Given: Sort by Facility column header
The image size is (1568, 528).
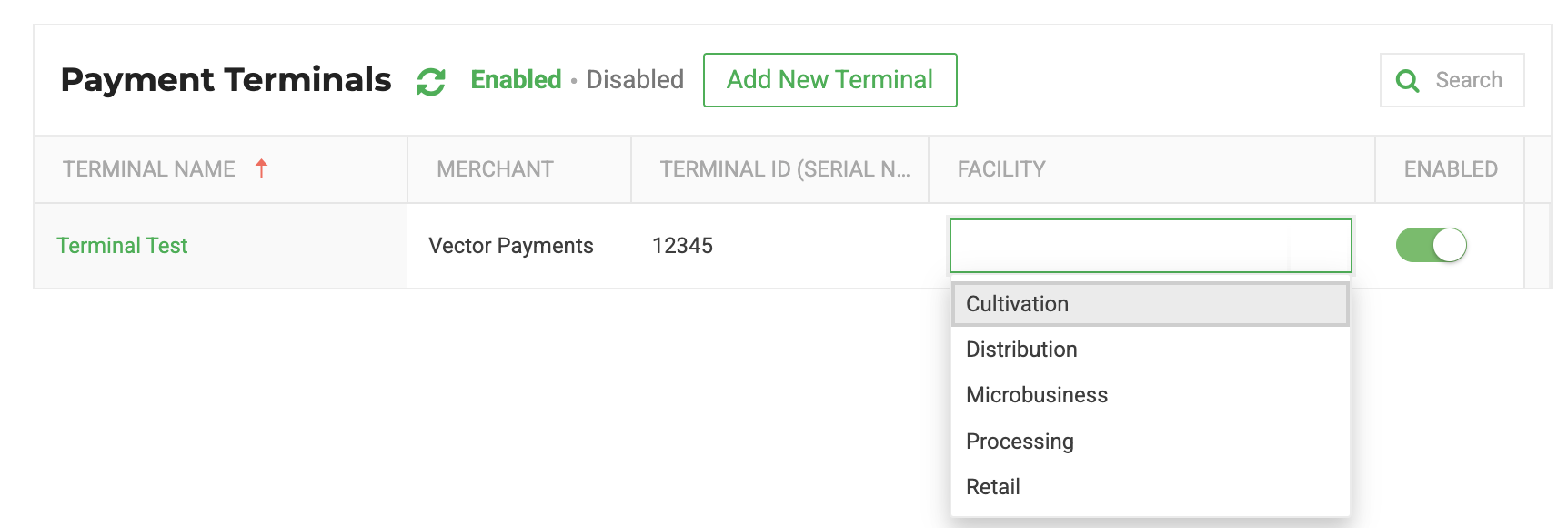Looking at the screenshot, I should click(1001, 169).
